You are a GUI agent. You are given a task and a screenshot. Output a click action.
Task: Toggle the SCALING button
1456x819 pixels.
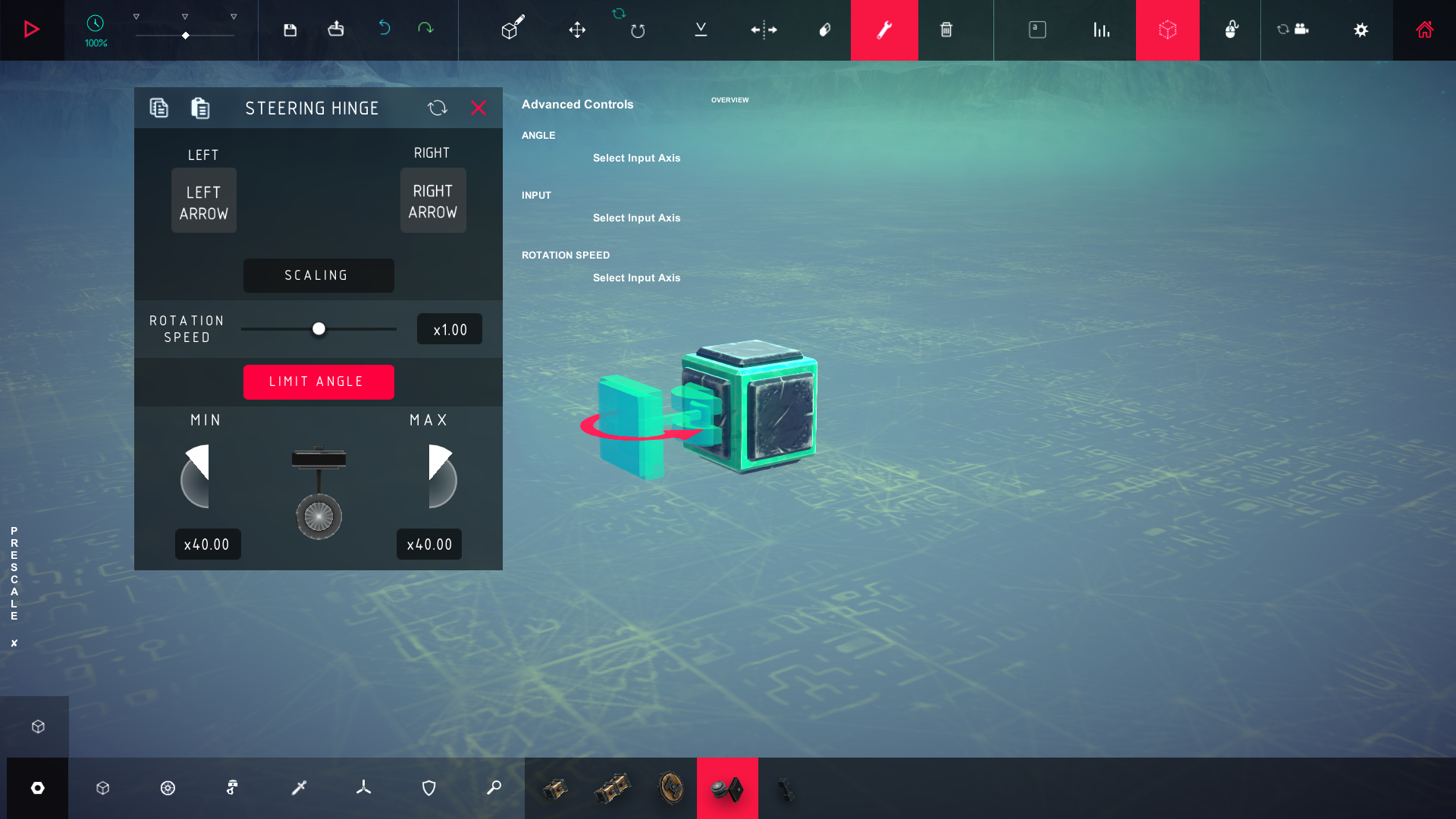click(318, 275)
